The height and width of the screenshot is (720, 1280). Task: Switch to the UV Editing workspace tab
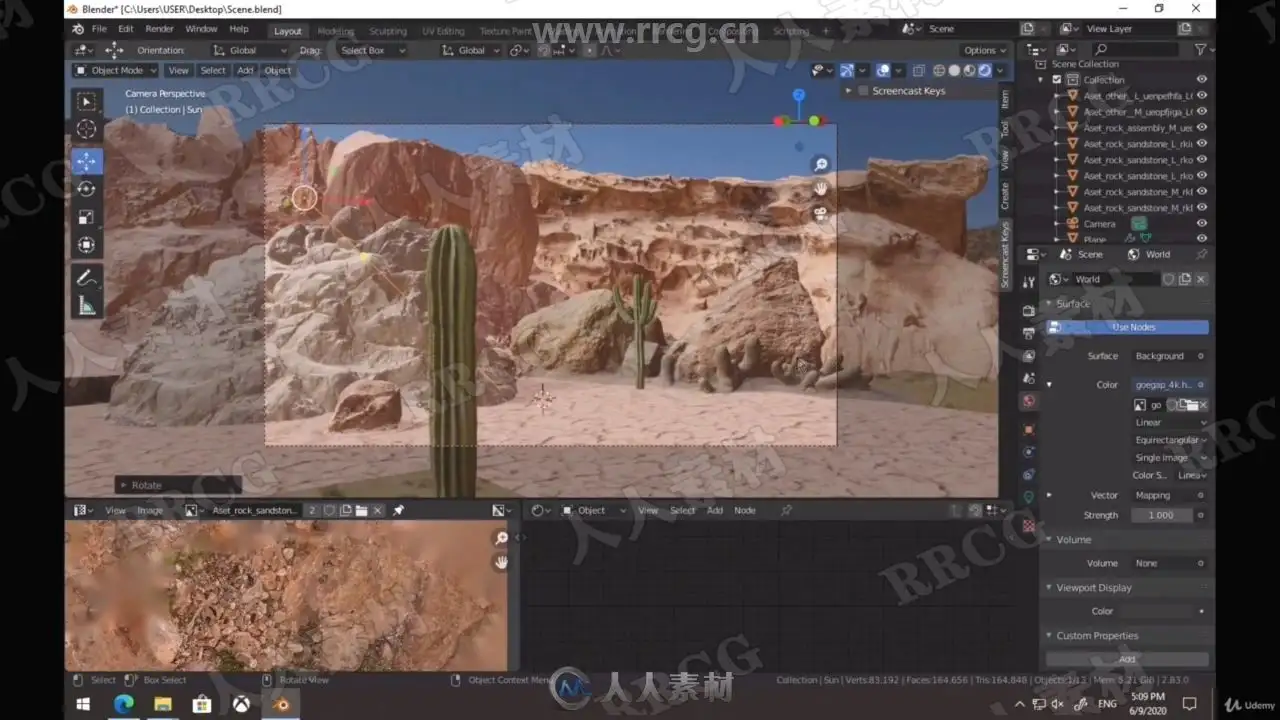[443, 31]
